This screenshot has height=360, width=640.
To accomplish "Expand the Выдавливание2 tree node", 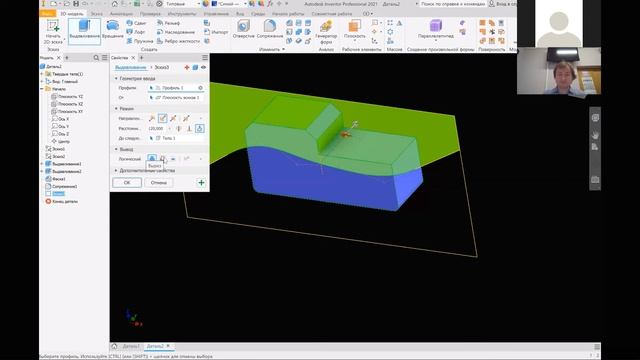I will (42, 171).
